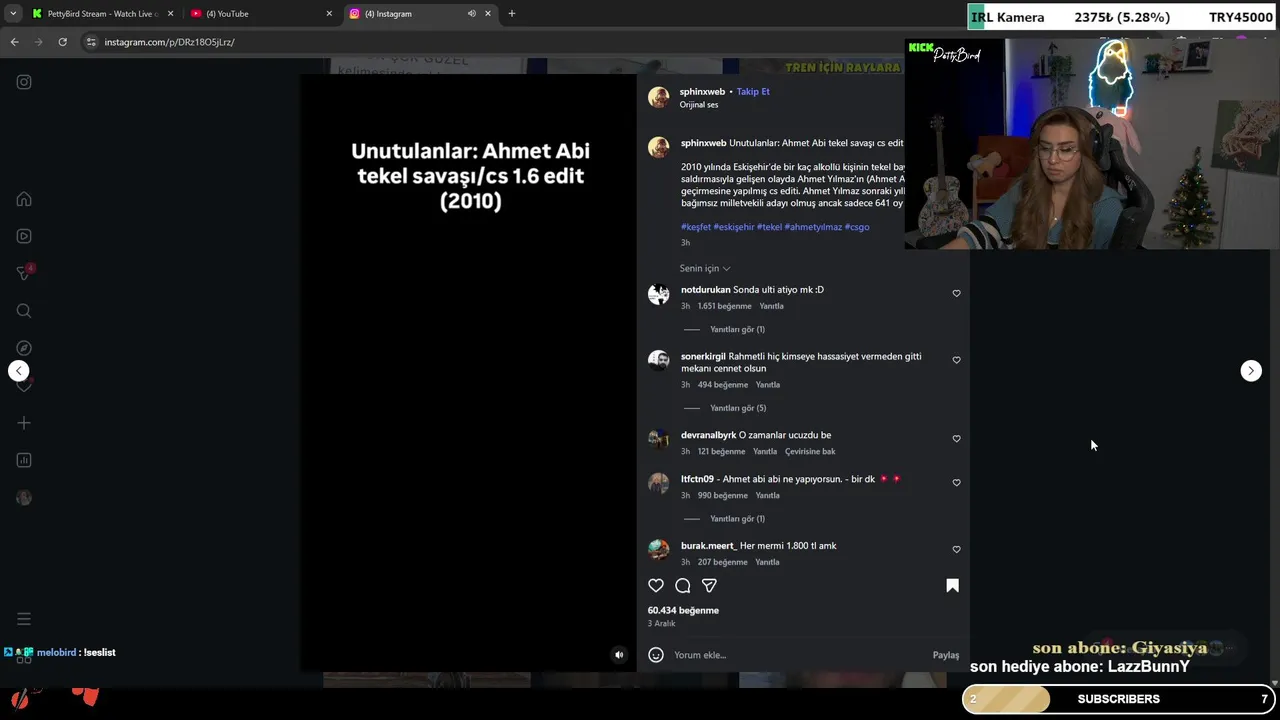Switch to YouTube tab

[x=260, y=14]
